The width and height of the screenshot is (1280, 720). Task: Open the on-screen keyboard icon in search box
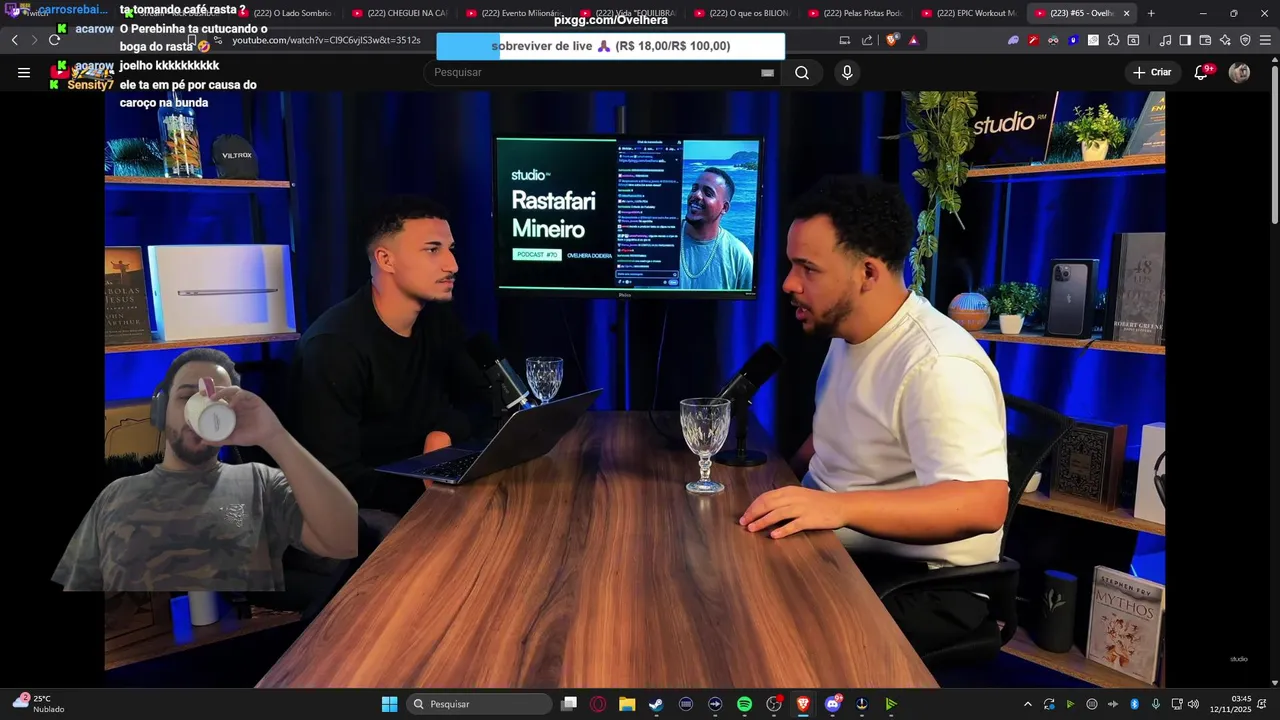click(x=767, y=72)
